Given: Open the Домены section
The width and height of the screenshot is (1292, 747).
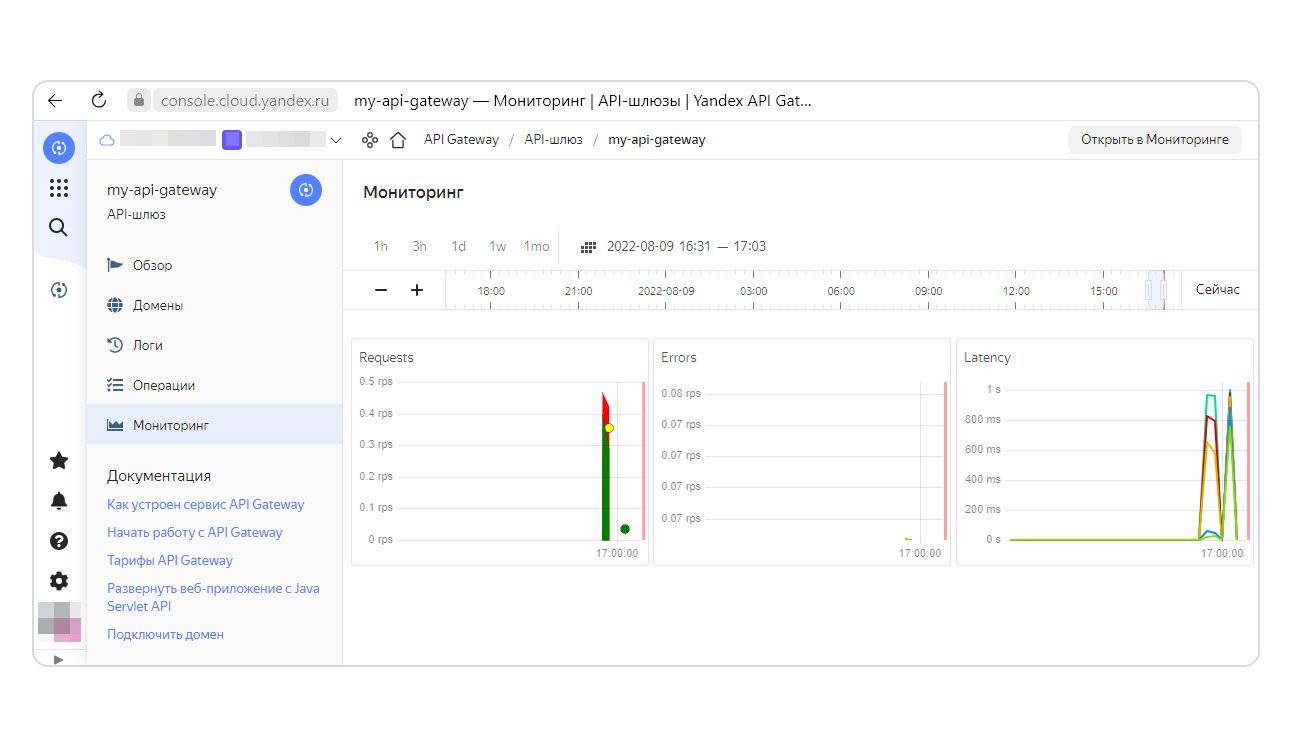Looking at the screenshot, I should click(x=214, y=305).
